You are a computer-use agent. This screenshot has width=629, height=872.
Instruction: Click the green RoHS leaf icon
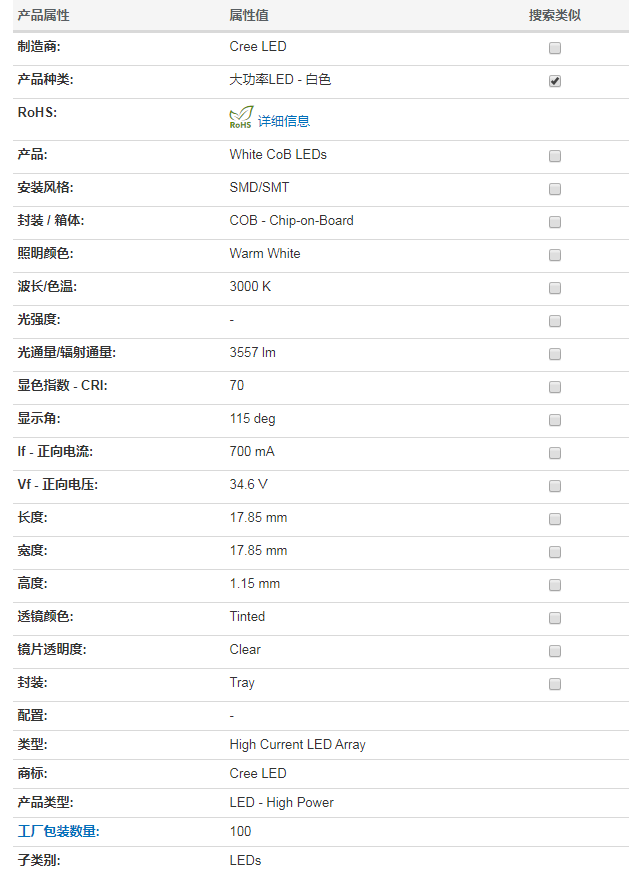[x=241, y=117]
